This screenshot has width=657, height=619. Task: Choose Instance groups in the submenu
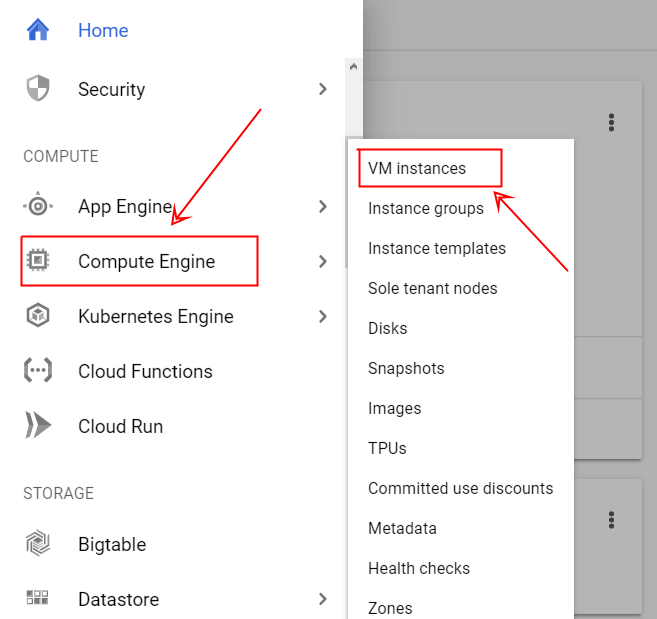click(426, 208)
